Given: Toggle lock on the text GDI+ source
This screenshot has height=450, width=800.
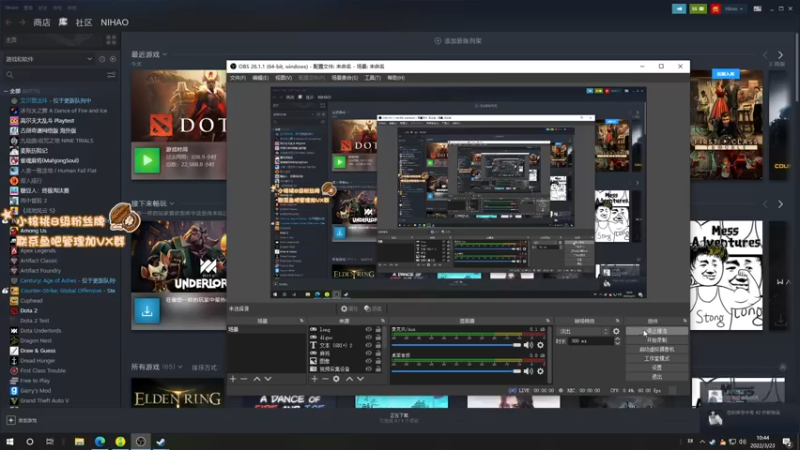Looking at the screenshot, I should point(378,345).
